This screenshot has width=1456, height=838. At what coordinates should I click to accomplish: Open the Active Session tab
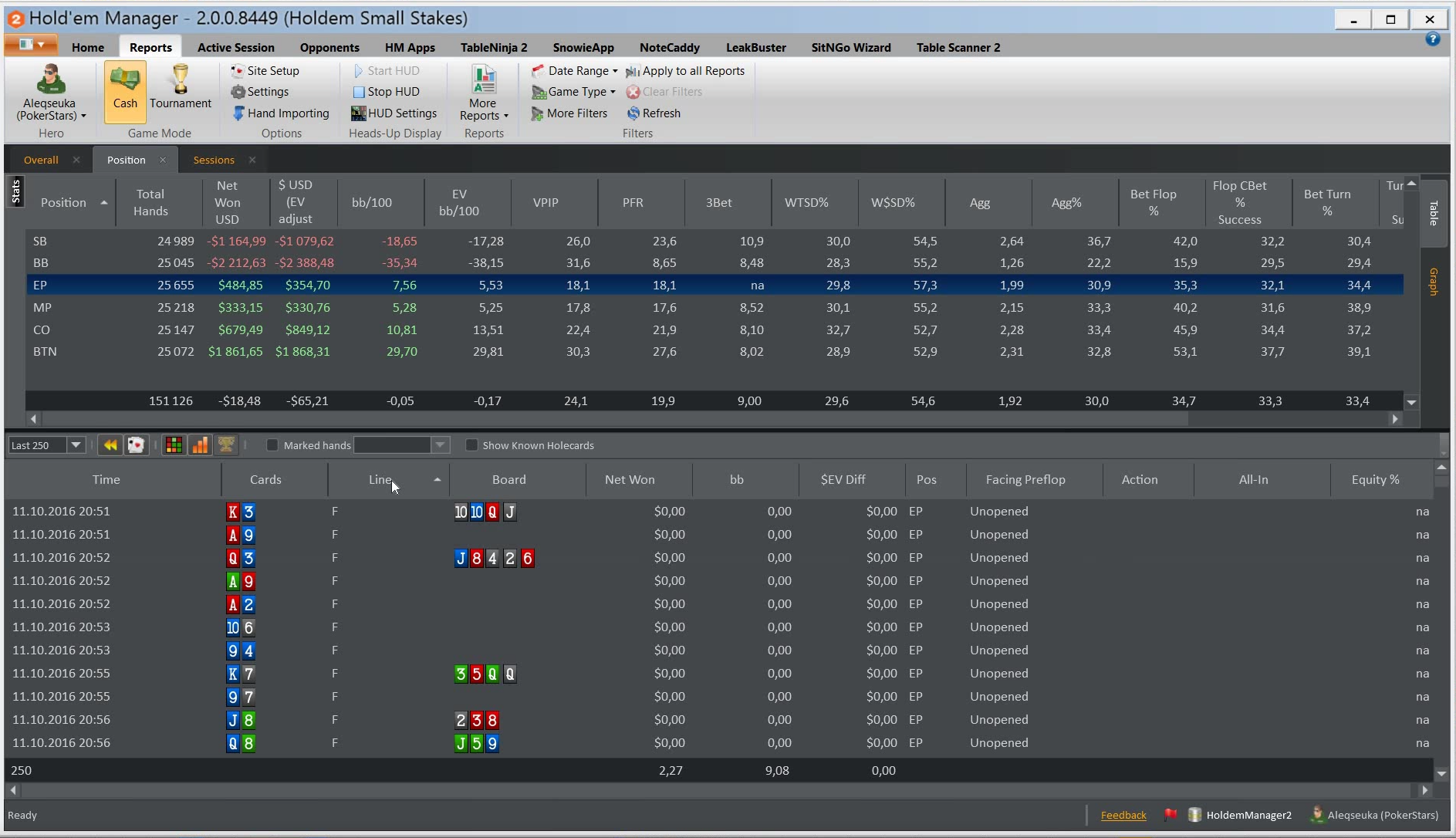point(236,48)
